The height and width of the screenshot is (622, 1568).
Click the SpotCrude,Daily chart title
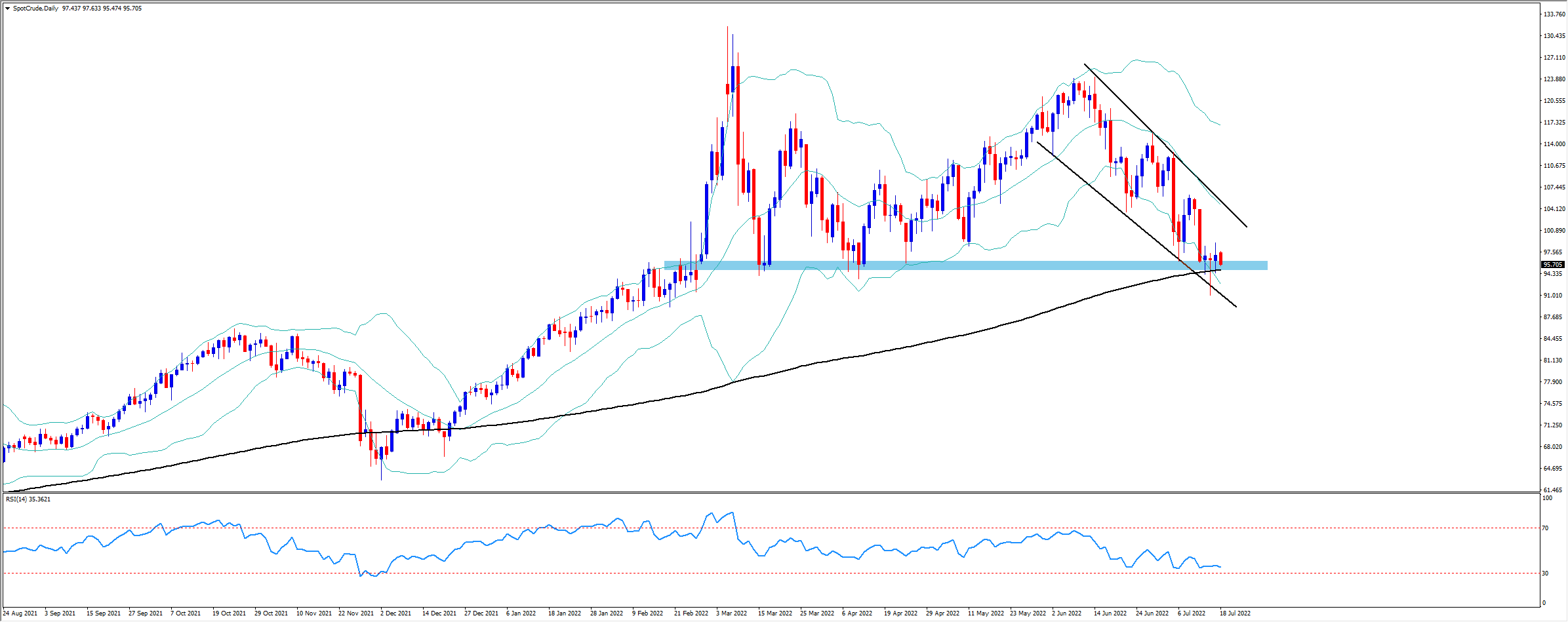[35, 9]
